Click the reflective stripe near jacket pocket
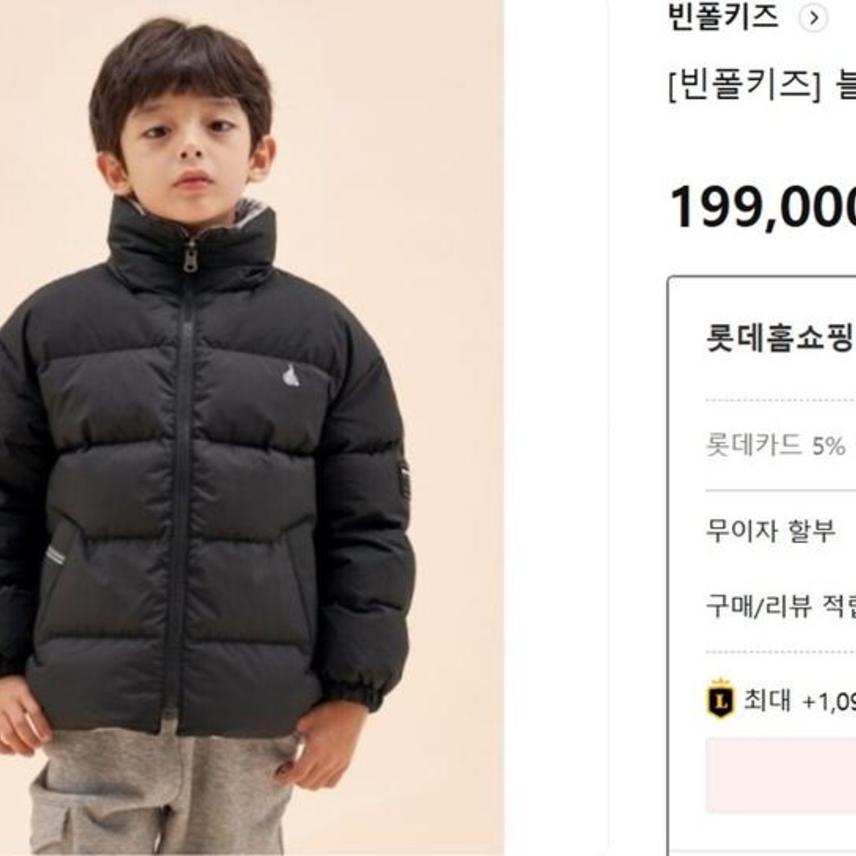The image size is (856, 856). click(x=56, y=555)
